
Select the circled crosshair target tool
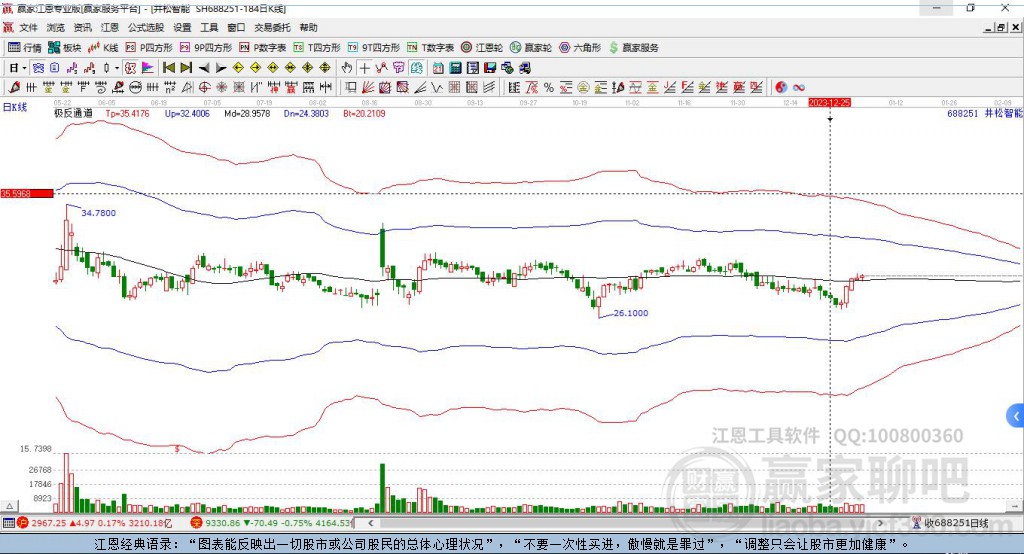click(204, 88)
